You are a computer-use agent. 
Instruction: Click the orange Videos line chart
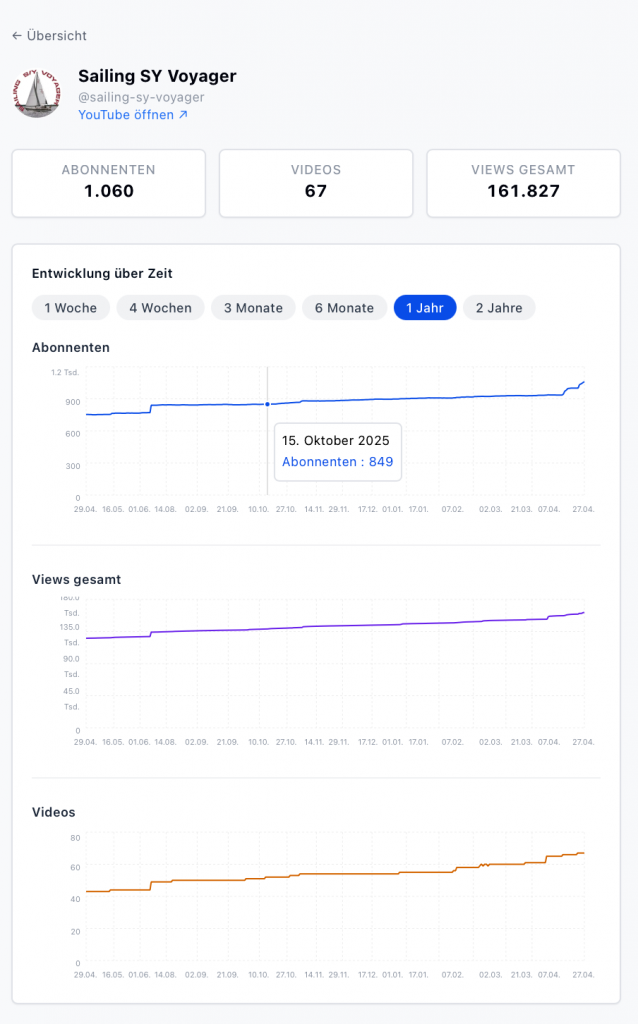(400, 873)
